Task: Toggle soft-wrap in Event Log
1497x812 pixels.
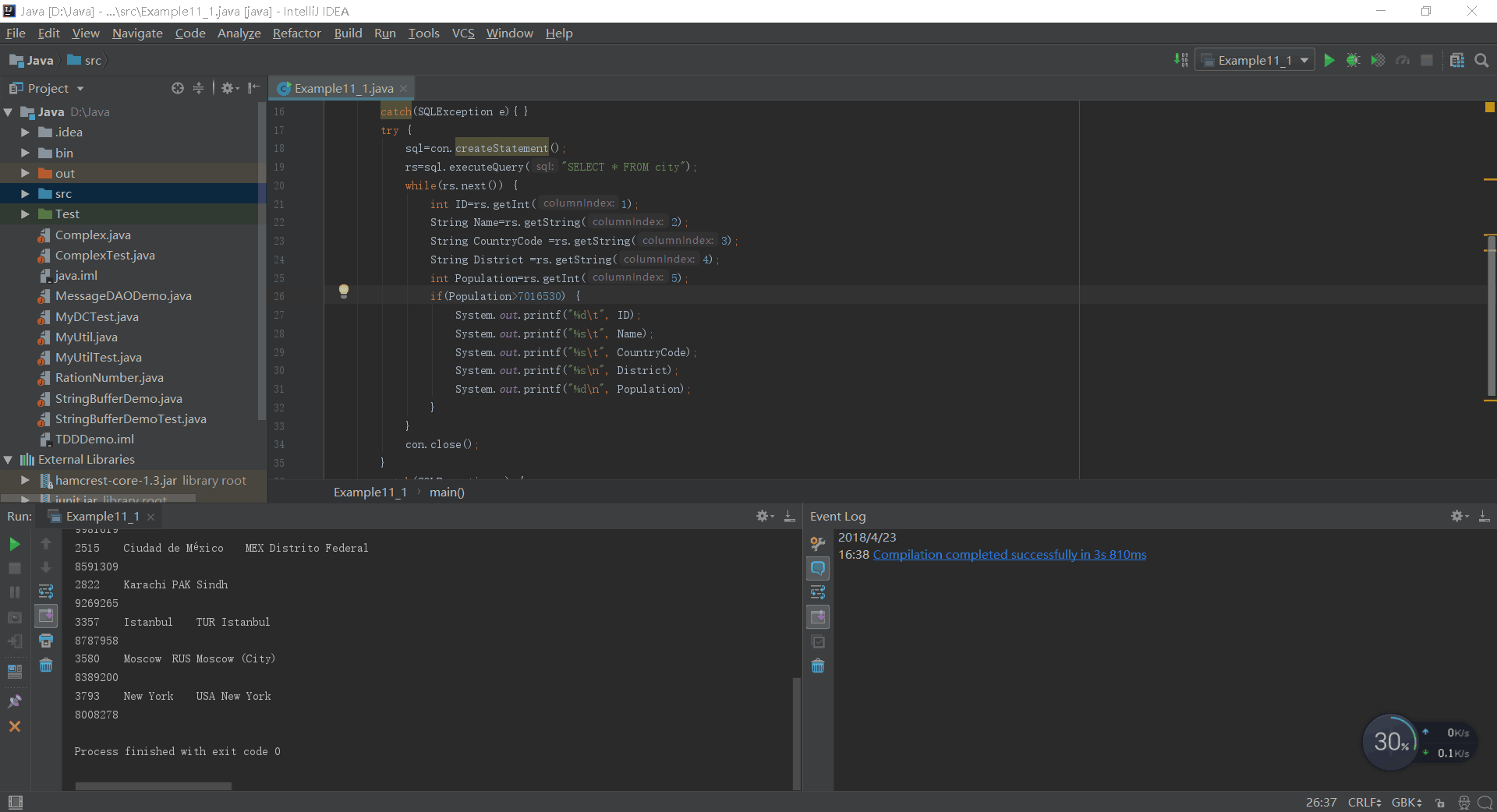Action: pyautogui.click(x=818, y=592)
